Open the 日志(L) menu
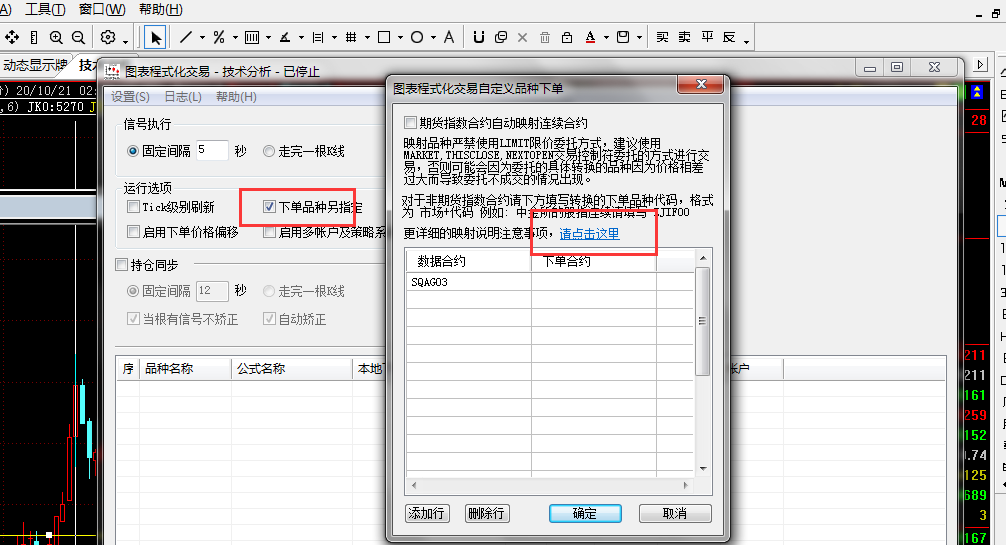This screenshot has height=545, width=1006. point(183,96)
